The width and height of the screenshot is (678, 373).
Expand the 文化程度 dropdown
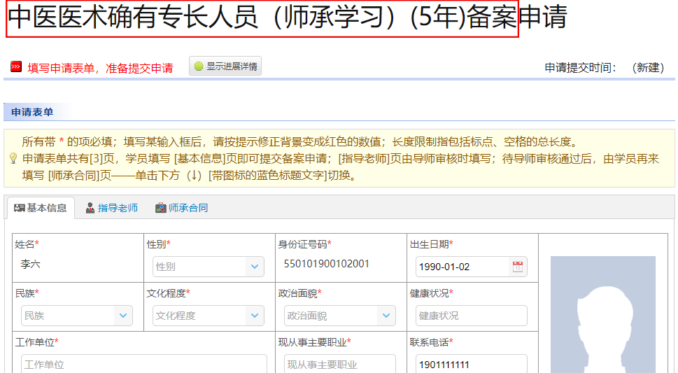pos(255,316)
